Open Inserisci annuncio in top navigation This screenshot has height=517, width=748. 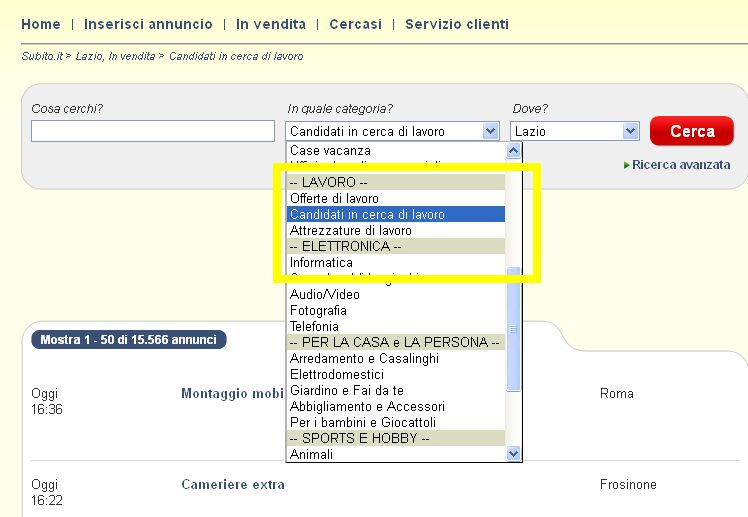point(148,24)
